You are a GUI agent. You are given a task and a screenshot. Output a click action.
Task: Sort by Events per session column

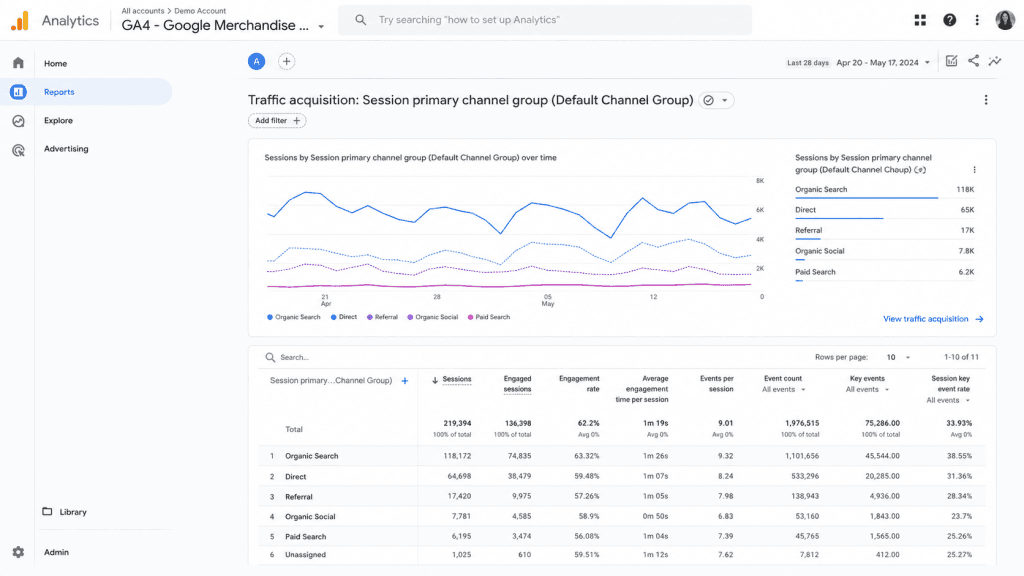716,384
